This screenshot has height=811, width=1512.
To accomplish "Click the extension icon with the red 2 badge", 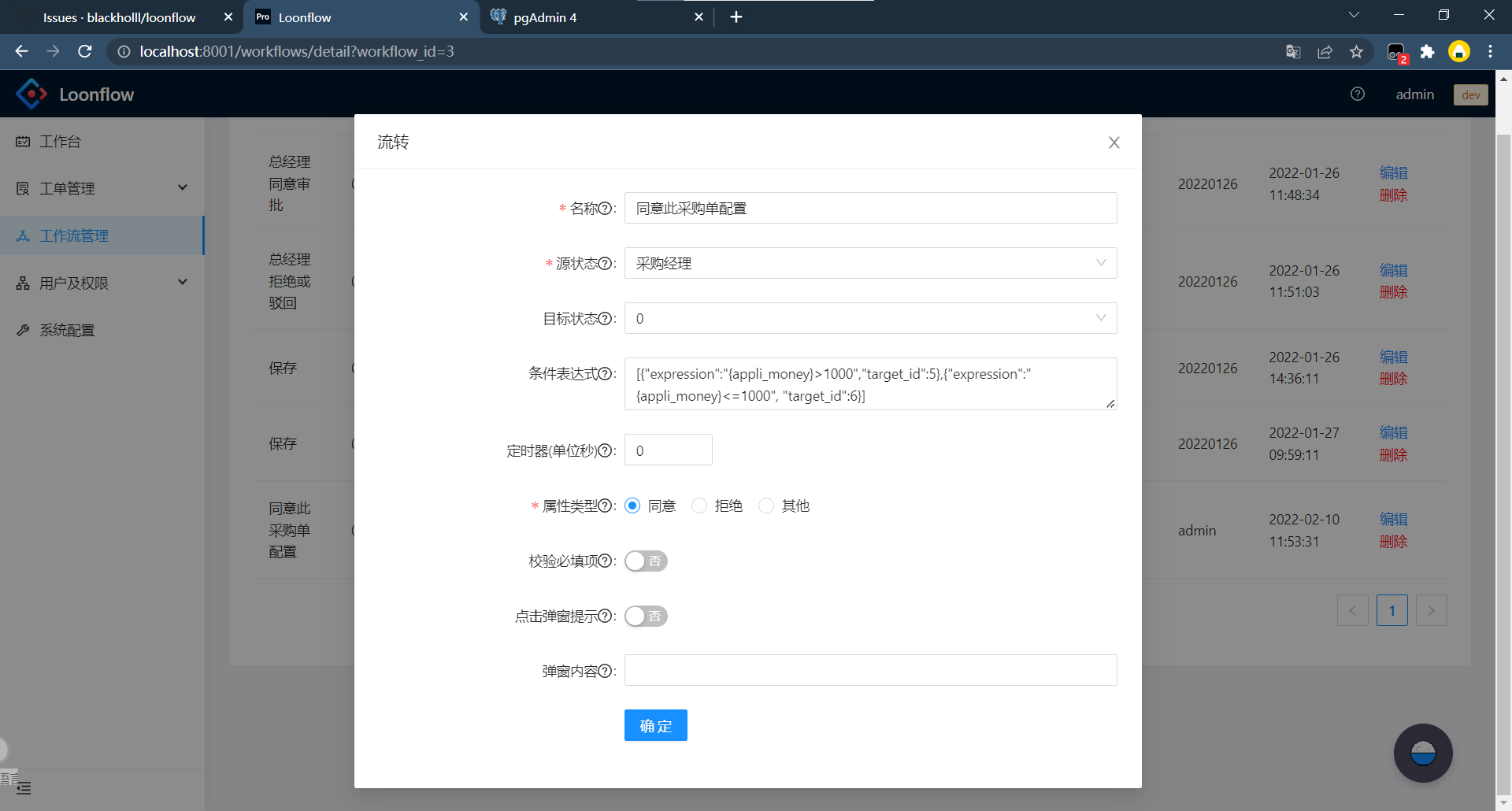I will (x=1396, y=53).
